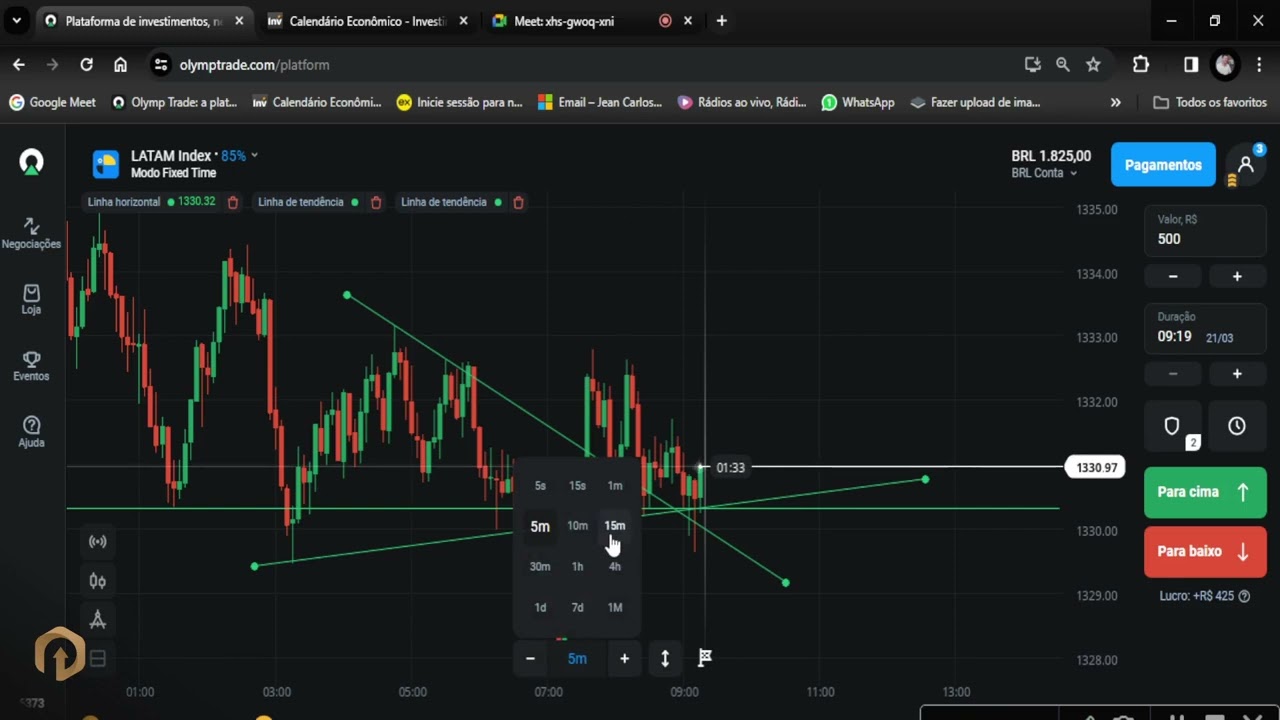Screen dimensions: 1280x720
Task: Reload the olymptrade page
Action: pos(87,64)
